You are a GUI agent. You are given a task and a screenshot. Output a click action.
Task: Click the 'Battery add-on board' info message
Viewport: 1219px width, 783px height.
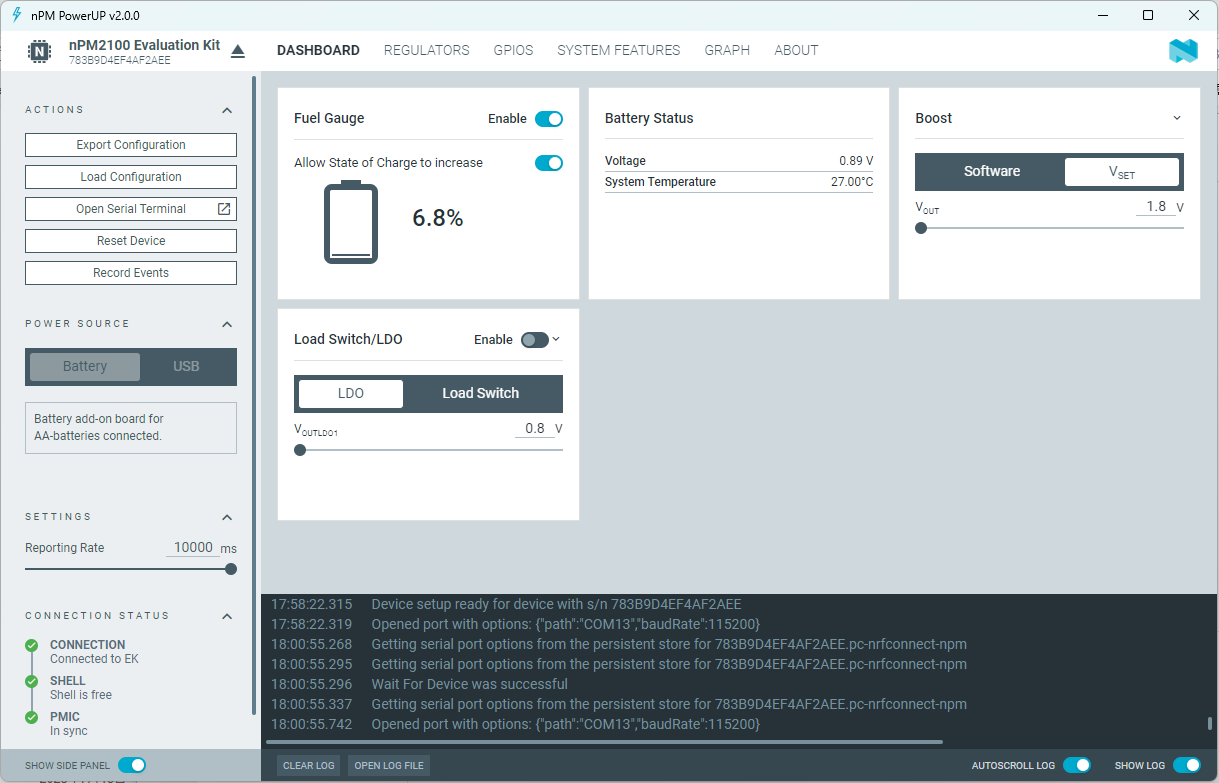(131, 428)
